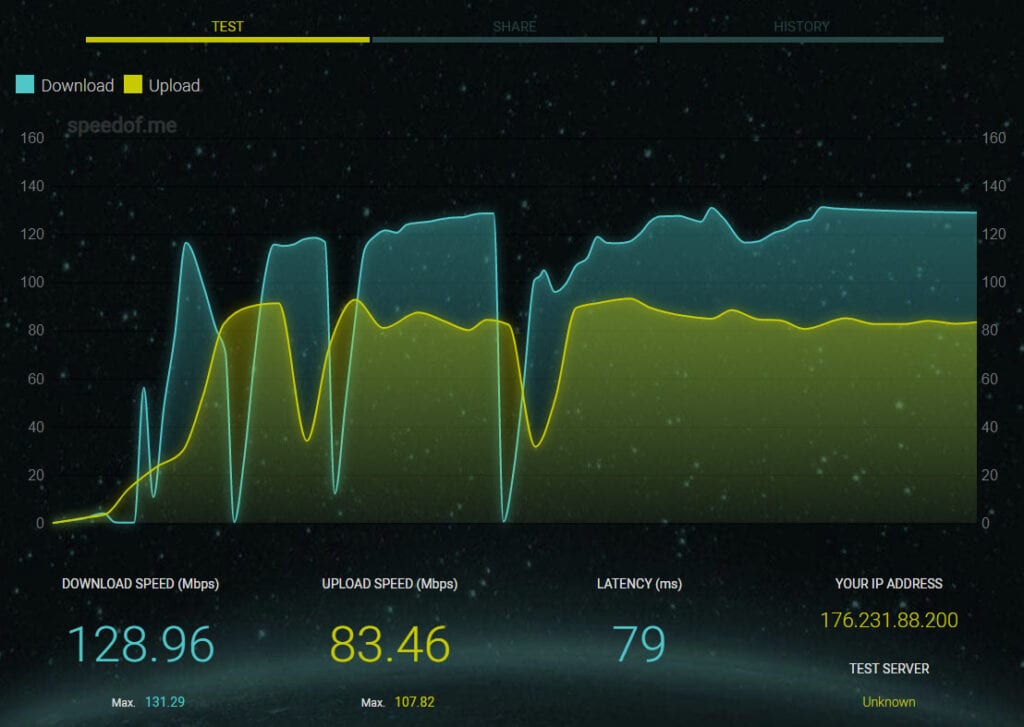
Task: Click the max download value 131.29
Action: [166, 703]
